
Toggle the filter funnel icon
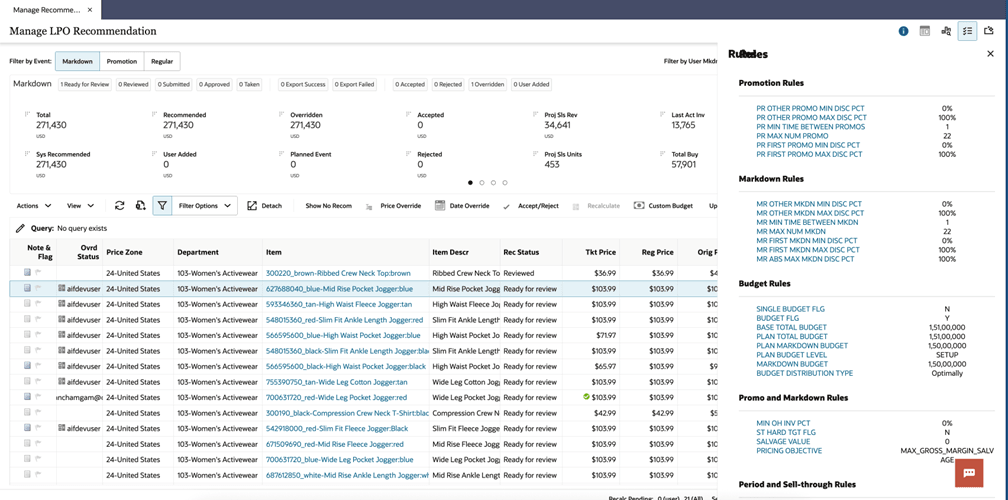point(162,206)
